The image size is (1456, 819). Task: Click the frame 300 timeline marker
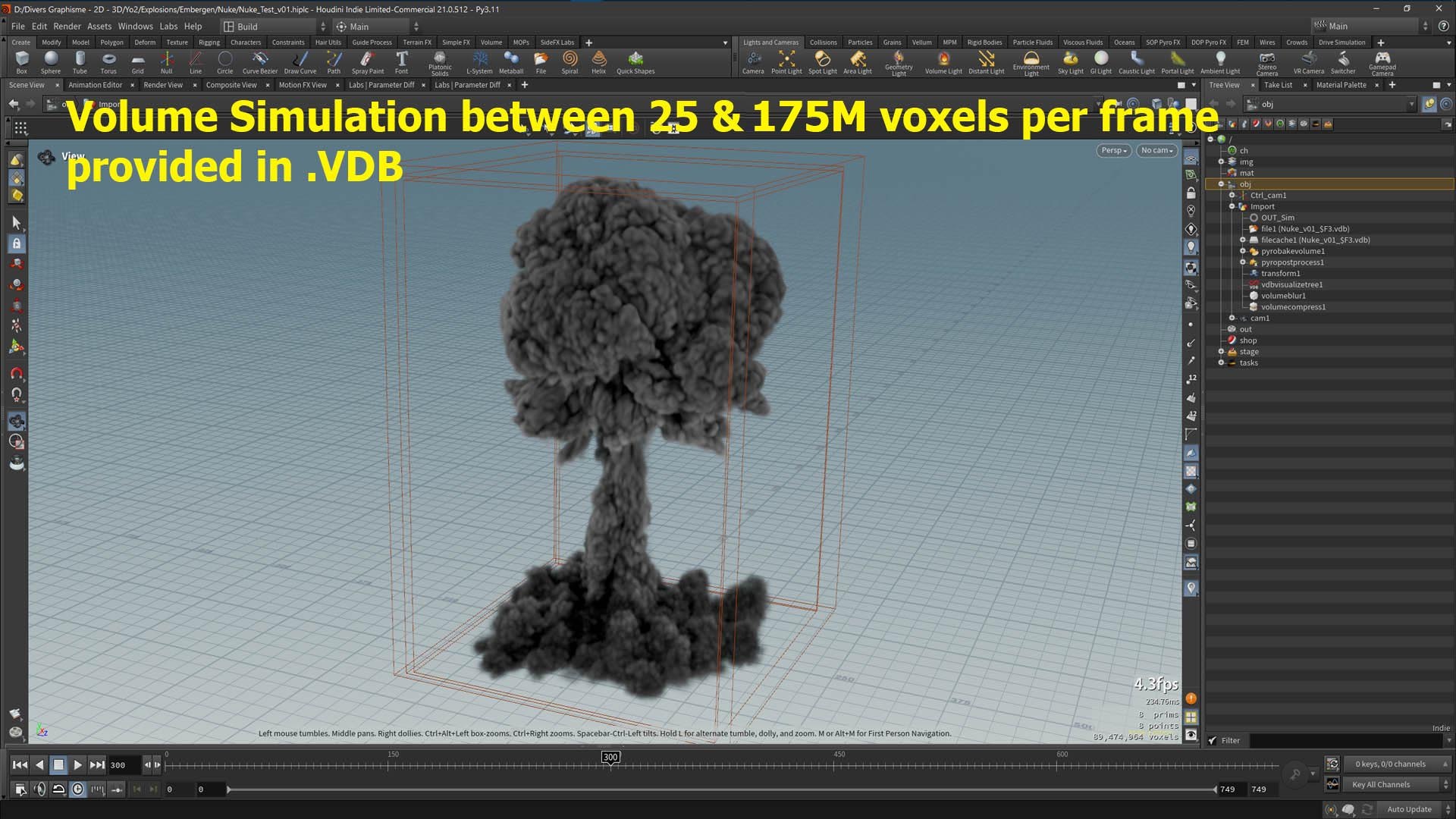610,757
